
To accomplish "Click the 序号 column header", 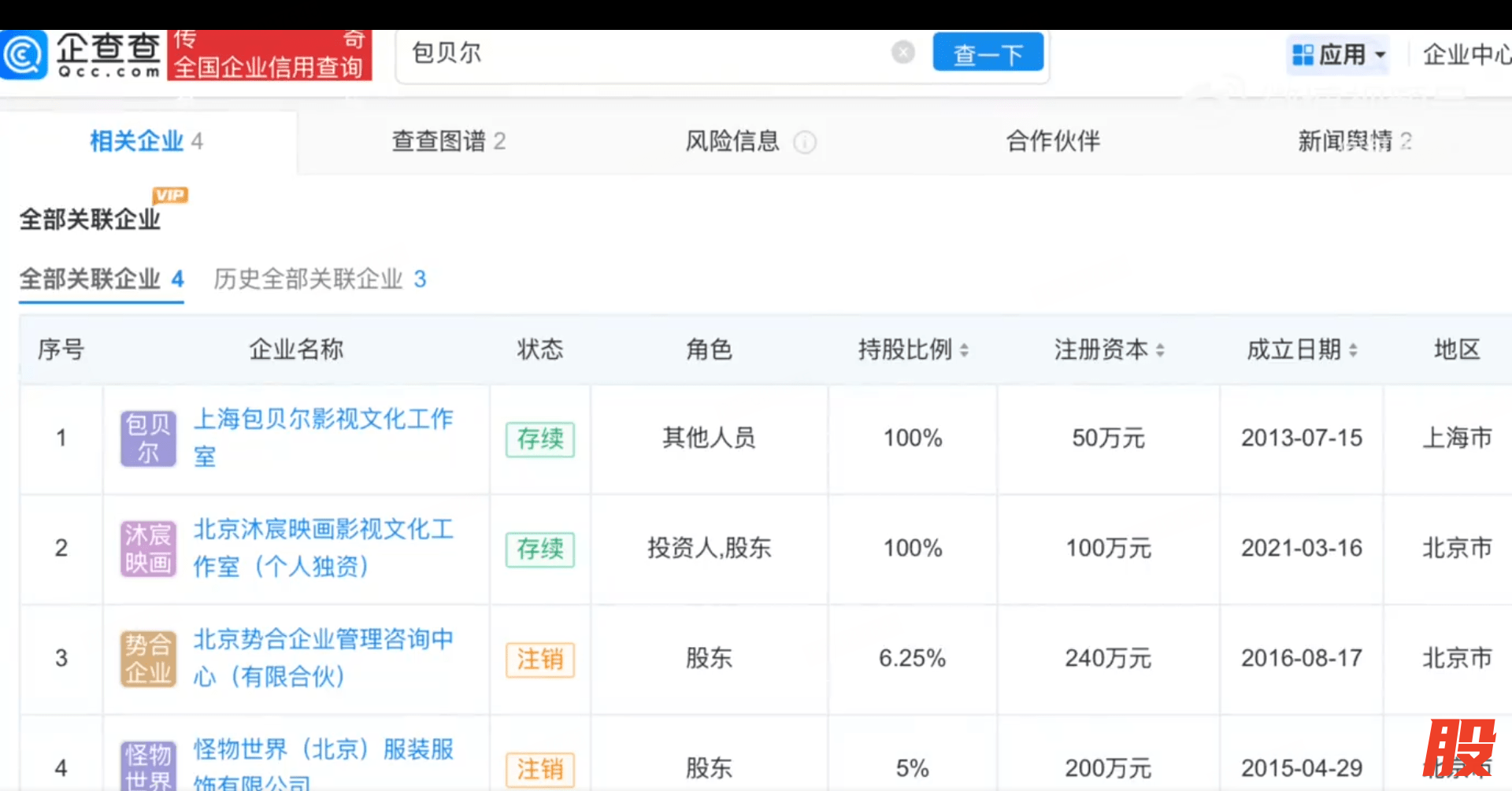I will click(x=61, y=349).
